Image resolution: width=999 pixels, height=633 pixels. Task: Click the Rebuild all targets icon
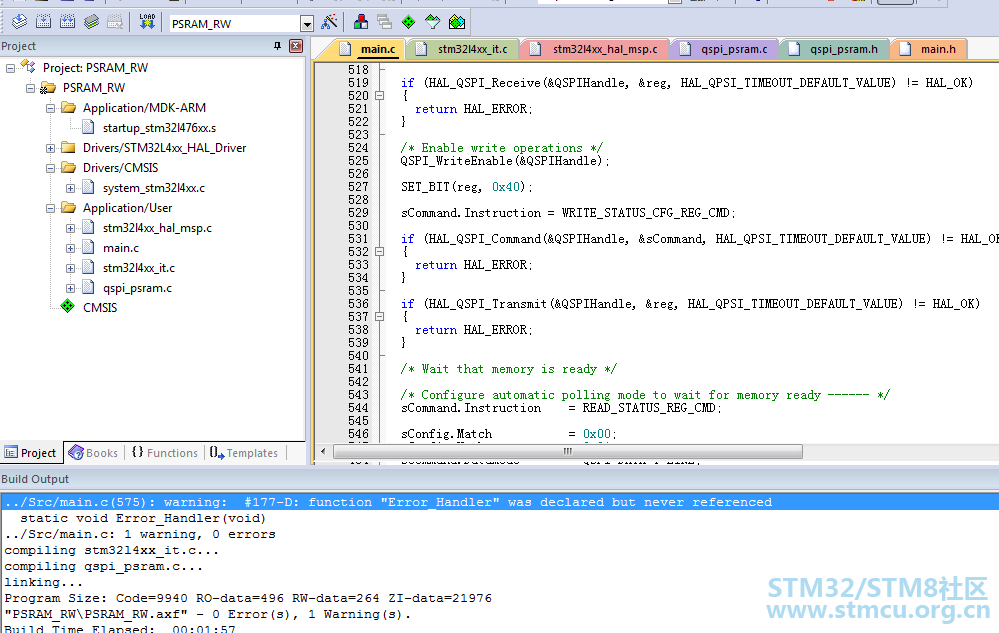tap(68, 22)
